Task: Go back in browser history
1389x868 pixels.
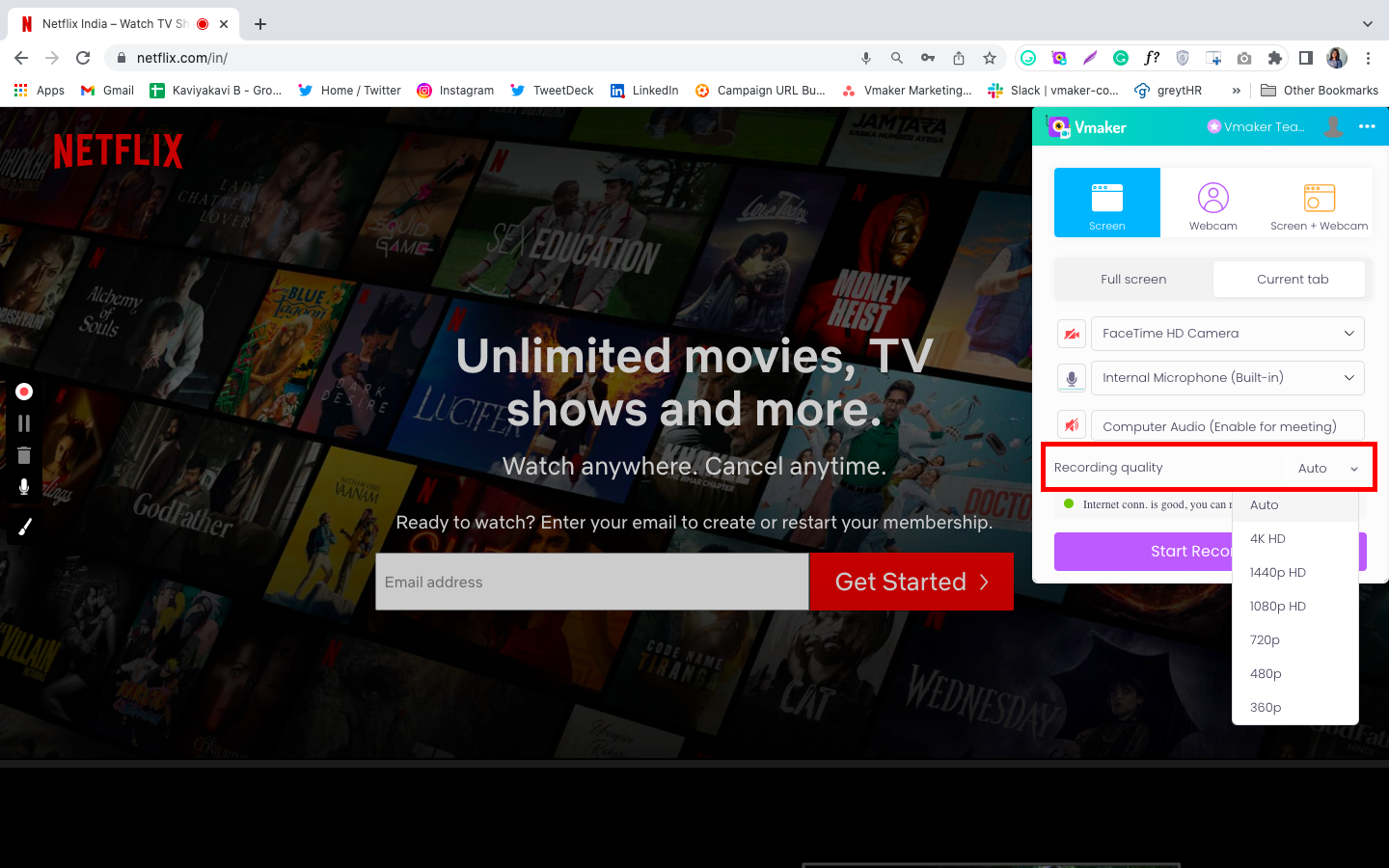Action: coord(21,58)
